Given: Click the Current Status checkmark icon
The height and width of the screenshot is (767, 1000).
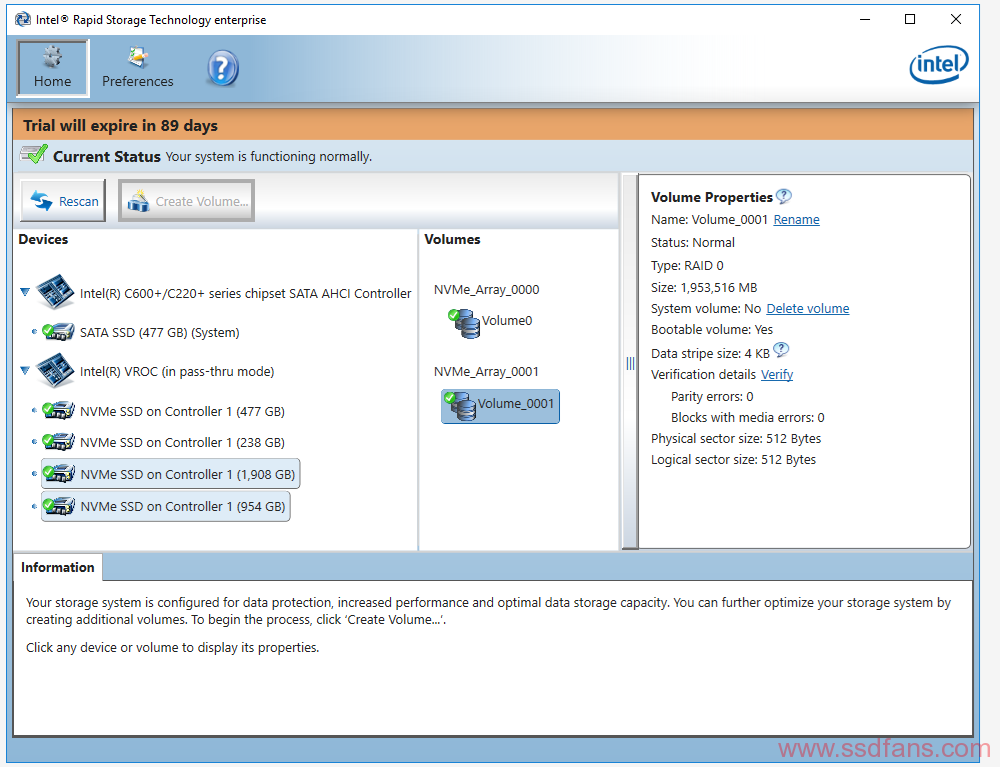Looking at the screenshot, I should (34, 154).
